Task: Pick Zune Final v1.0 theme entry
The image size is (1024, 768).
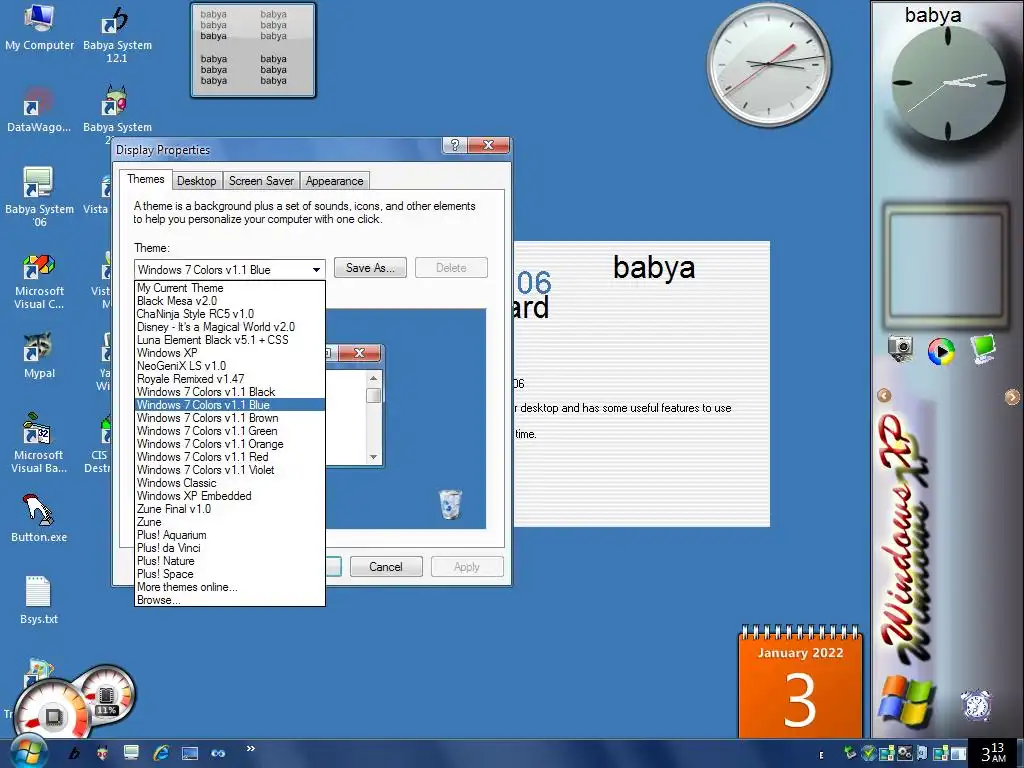Action: (230, 509)
